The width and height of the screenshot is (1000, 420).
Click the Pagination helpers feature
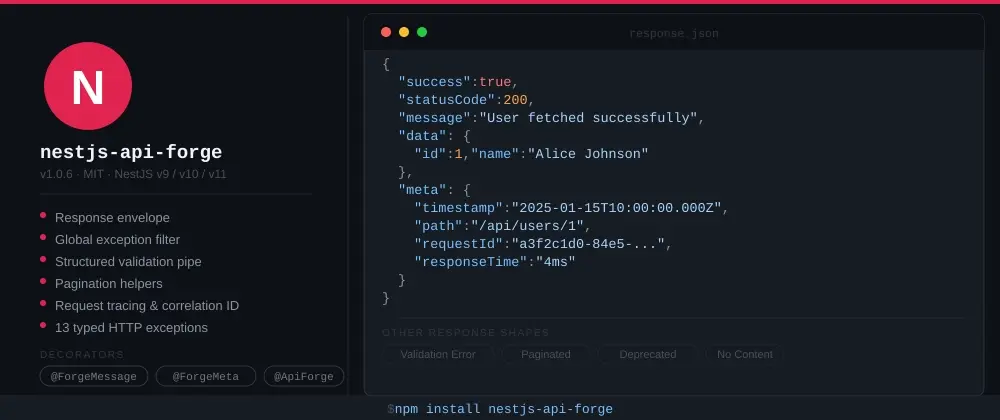[108, 284]
